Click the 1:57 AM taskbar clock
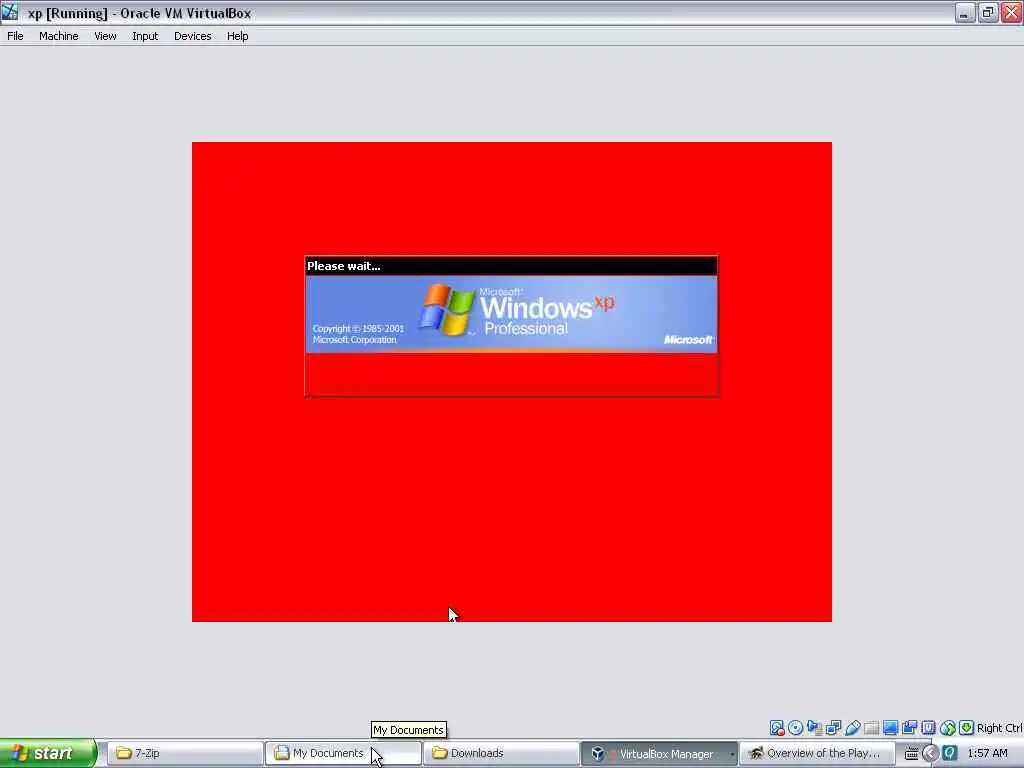The image size is (1024, 768). coord(987,753)
